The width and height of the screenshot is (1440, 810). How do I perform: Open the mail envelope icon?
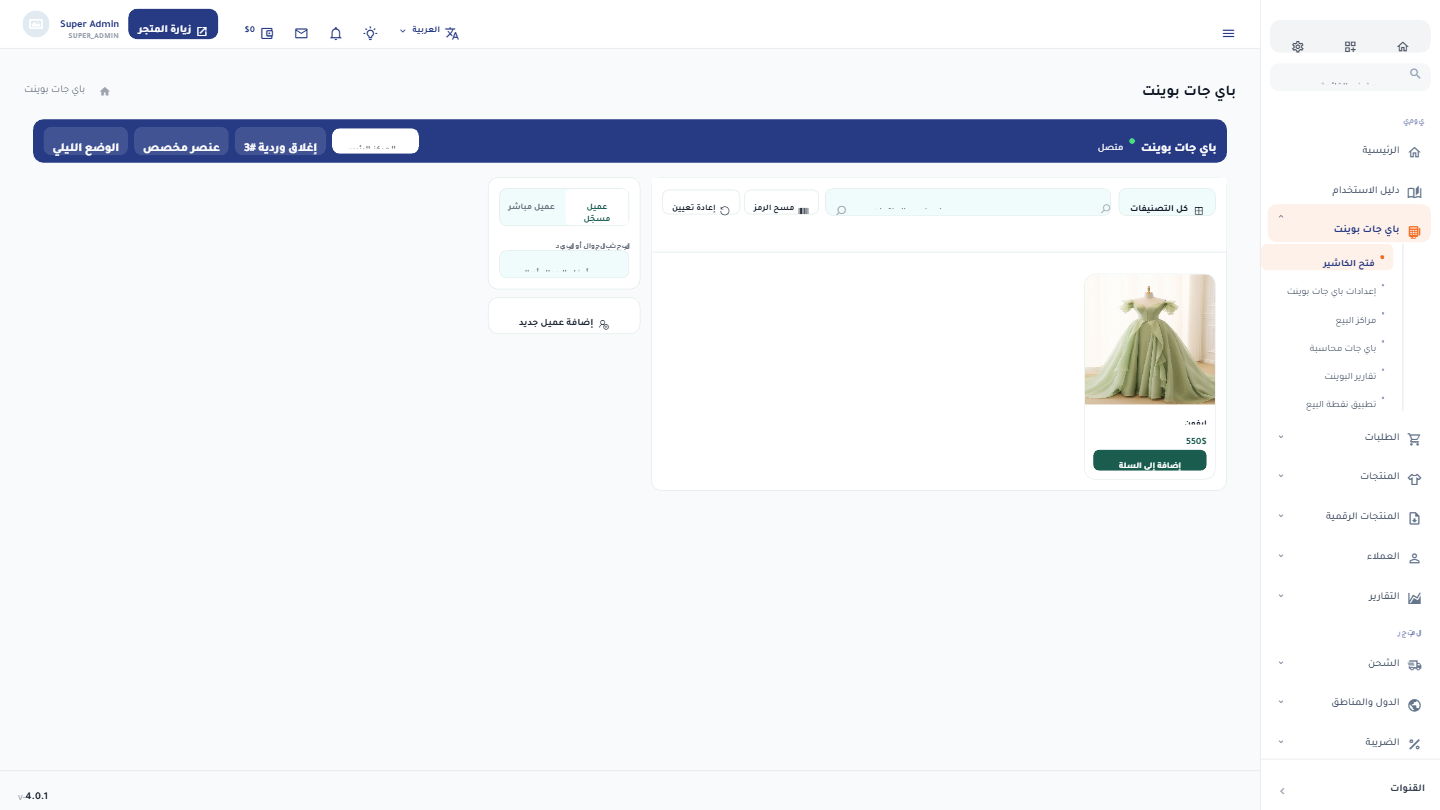301,33
